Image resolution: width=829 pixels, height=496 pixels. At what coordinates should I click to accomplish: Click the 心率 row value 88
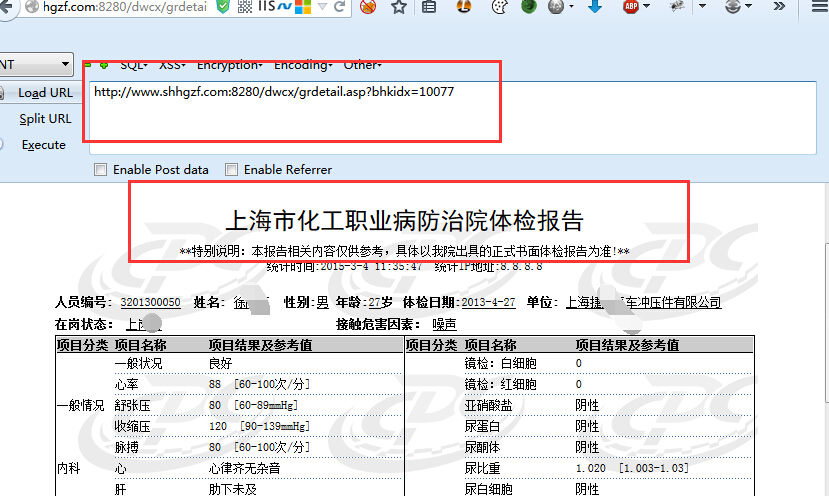tap(215, 384)
